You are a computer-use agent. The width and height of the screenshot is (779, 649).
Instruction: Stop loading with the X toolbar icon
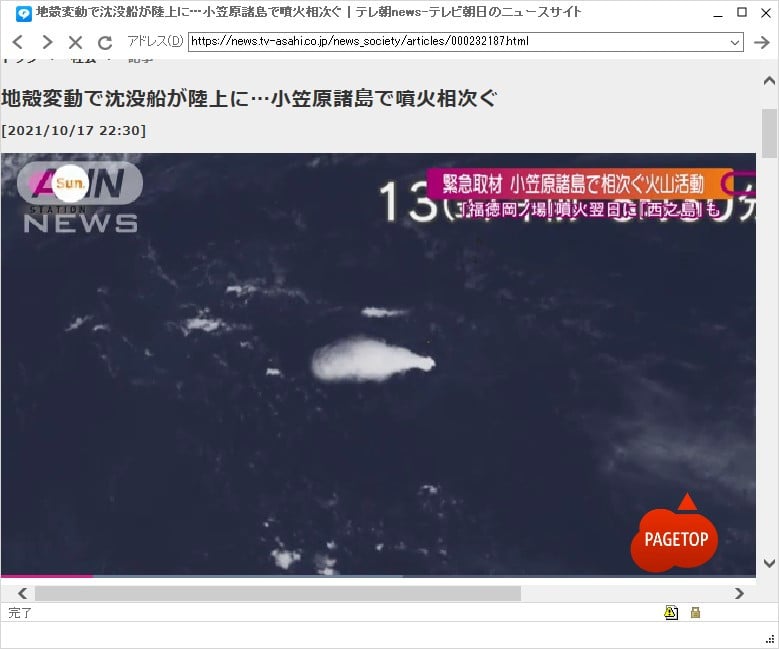click(x=76, y=42)
